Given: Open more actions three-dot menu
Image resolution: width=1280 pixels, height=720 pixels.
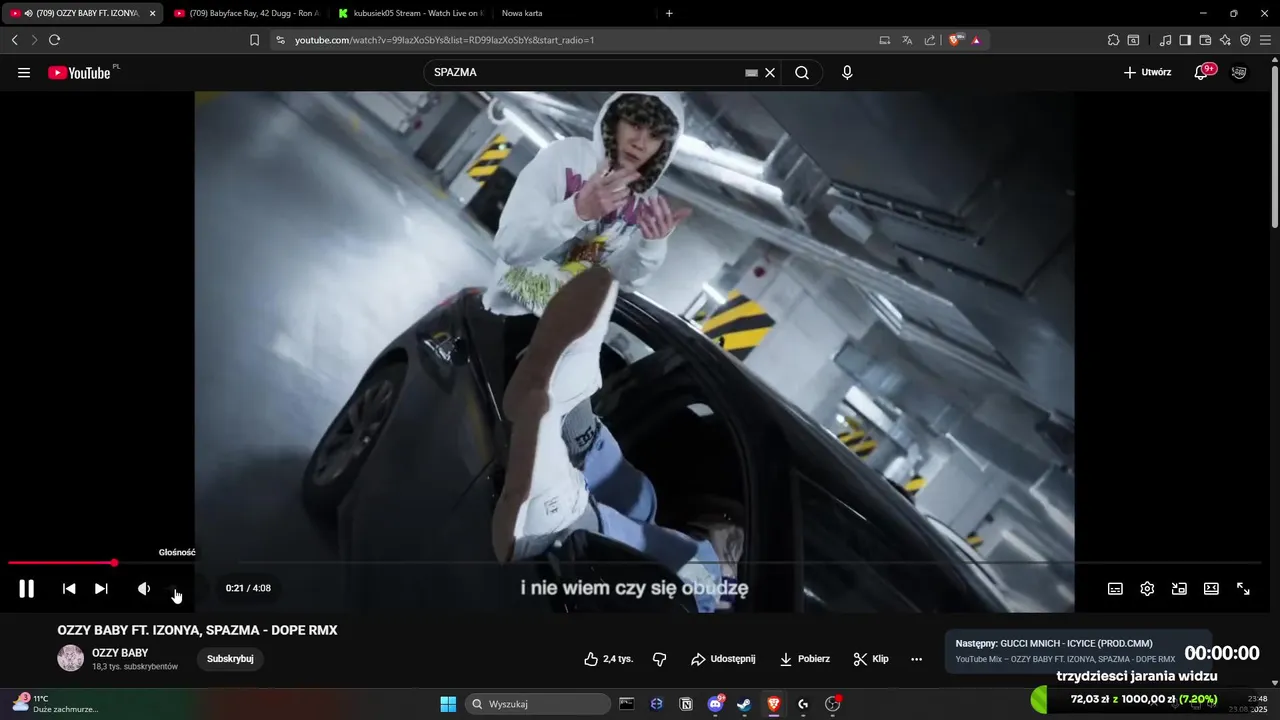Looking at the screenshot, I should [x=916, y=659].
